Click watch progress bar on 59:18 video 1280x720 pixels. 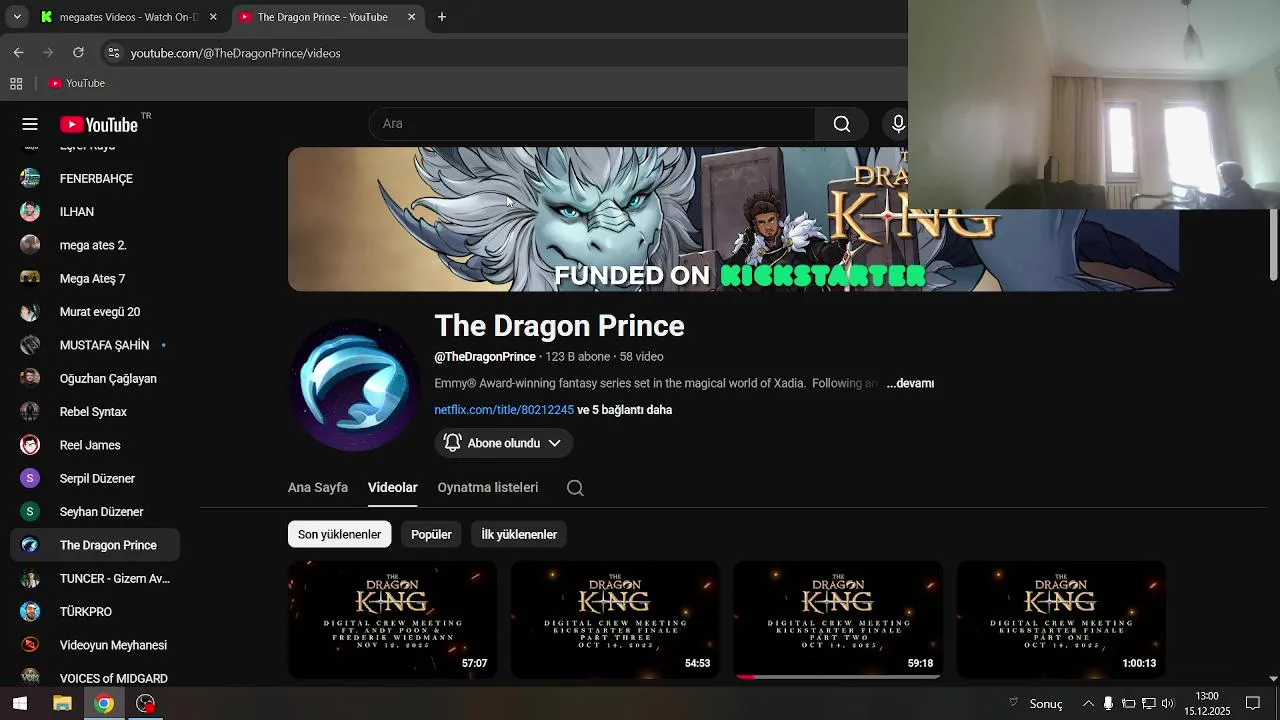tap(838, 677)
